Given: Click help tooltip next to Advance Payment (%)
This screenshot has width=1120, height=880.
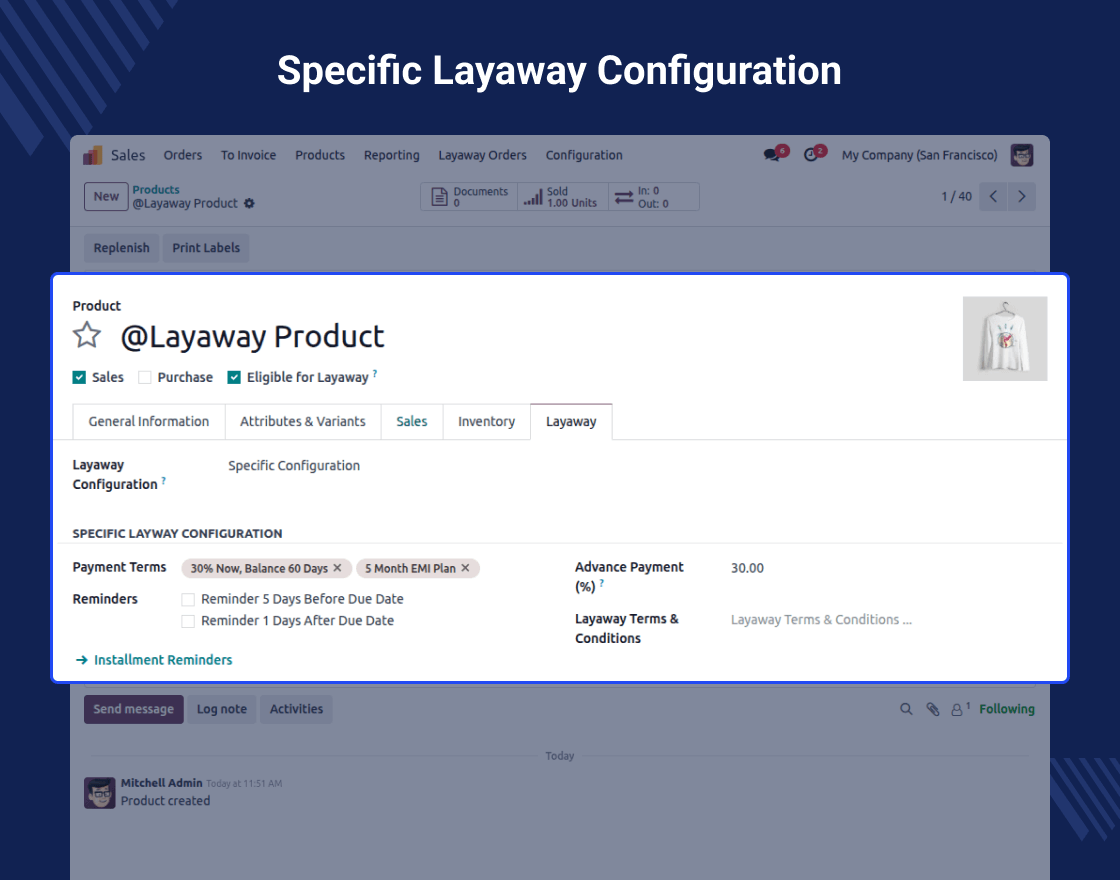Looking at the screenshot, I should pyautogui.click(x=601, y=583).
